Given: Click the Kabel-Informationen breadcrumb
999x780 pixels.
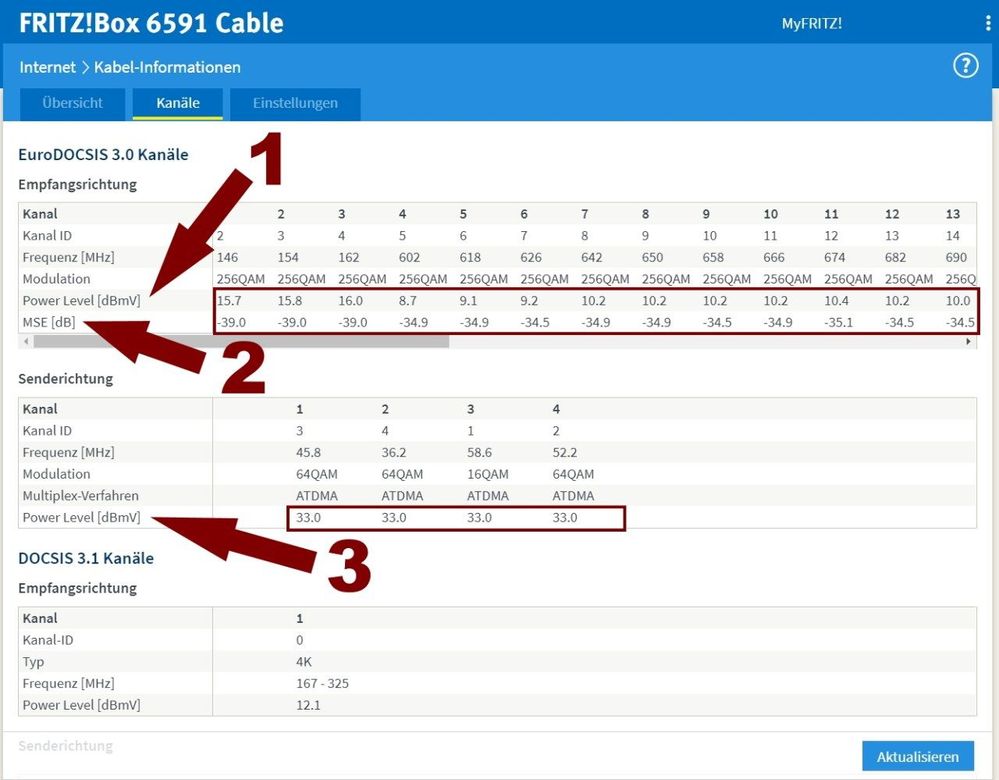Looking at the screenshot, I should click(167, 67).
